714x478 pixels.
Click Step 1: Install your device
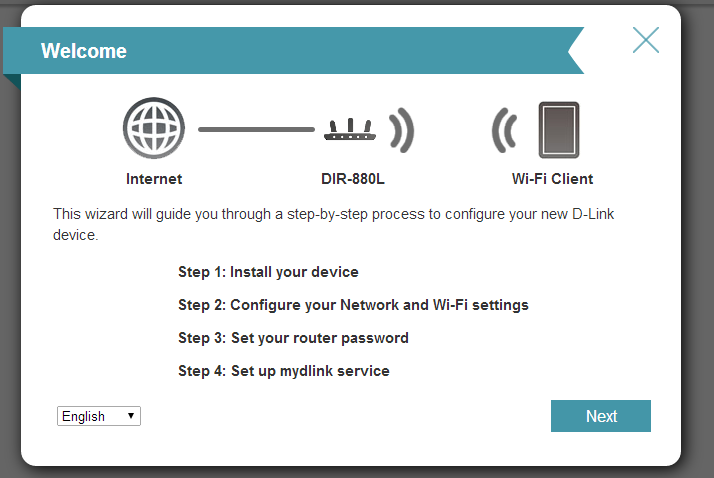(x=268, y=272)
